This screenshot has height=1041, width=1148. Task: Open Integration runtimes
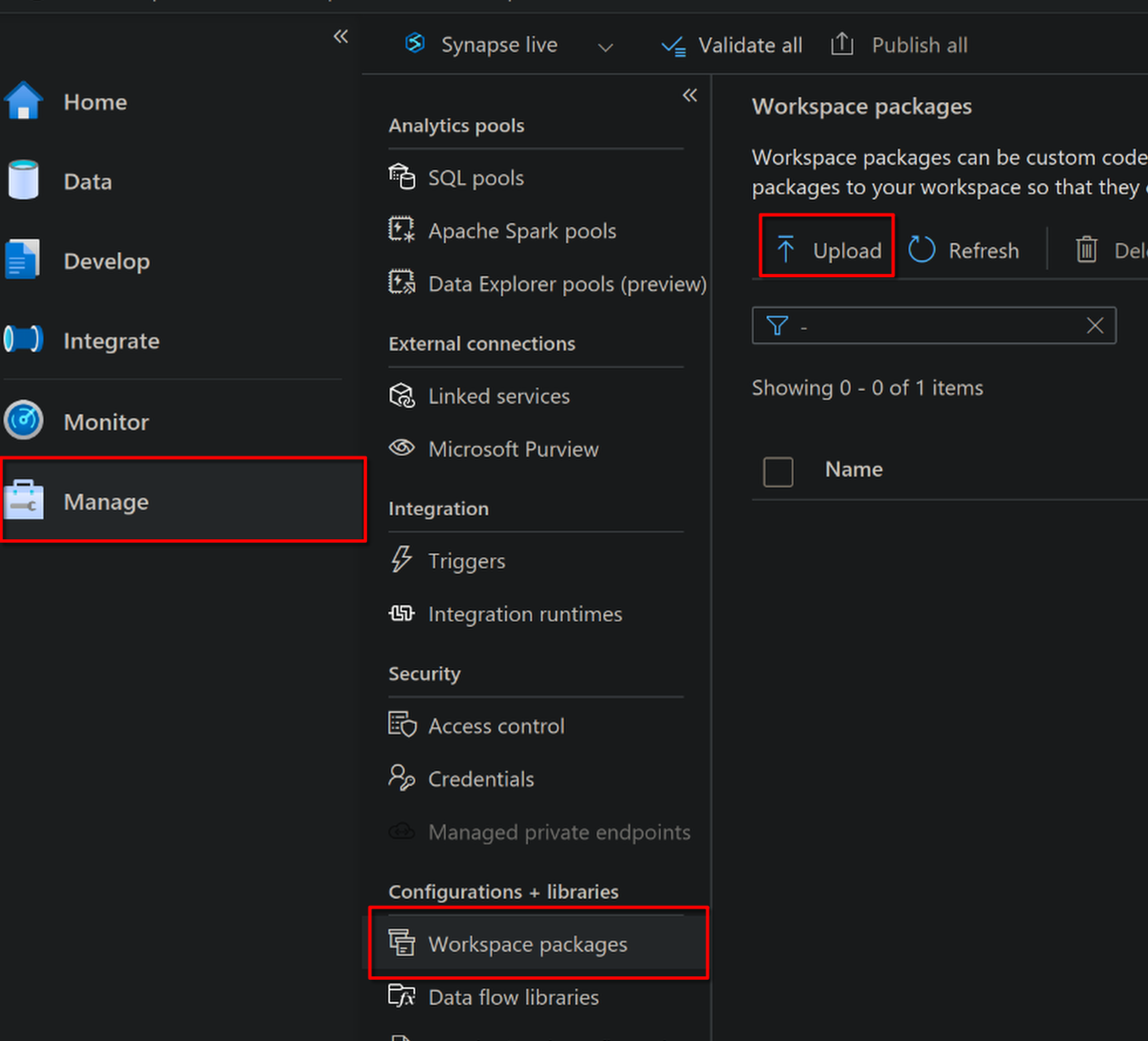(524, 614)
